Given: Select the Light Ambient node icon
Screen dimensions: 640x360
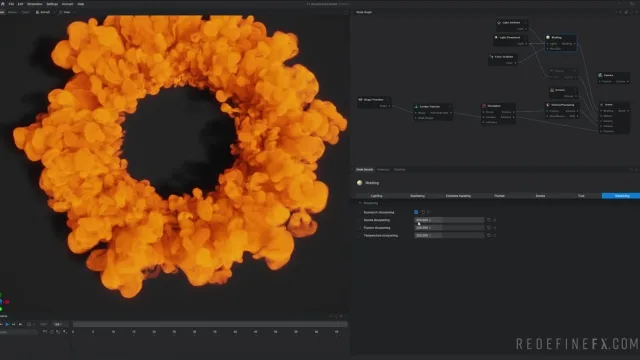Looking at the screenshot, I should [499, 22].
